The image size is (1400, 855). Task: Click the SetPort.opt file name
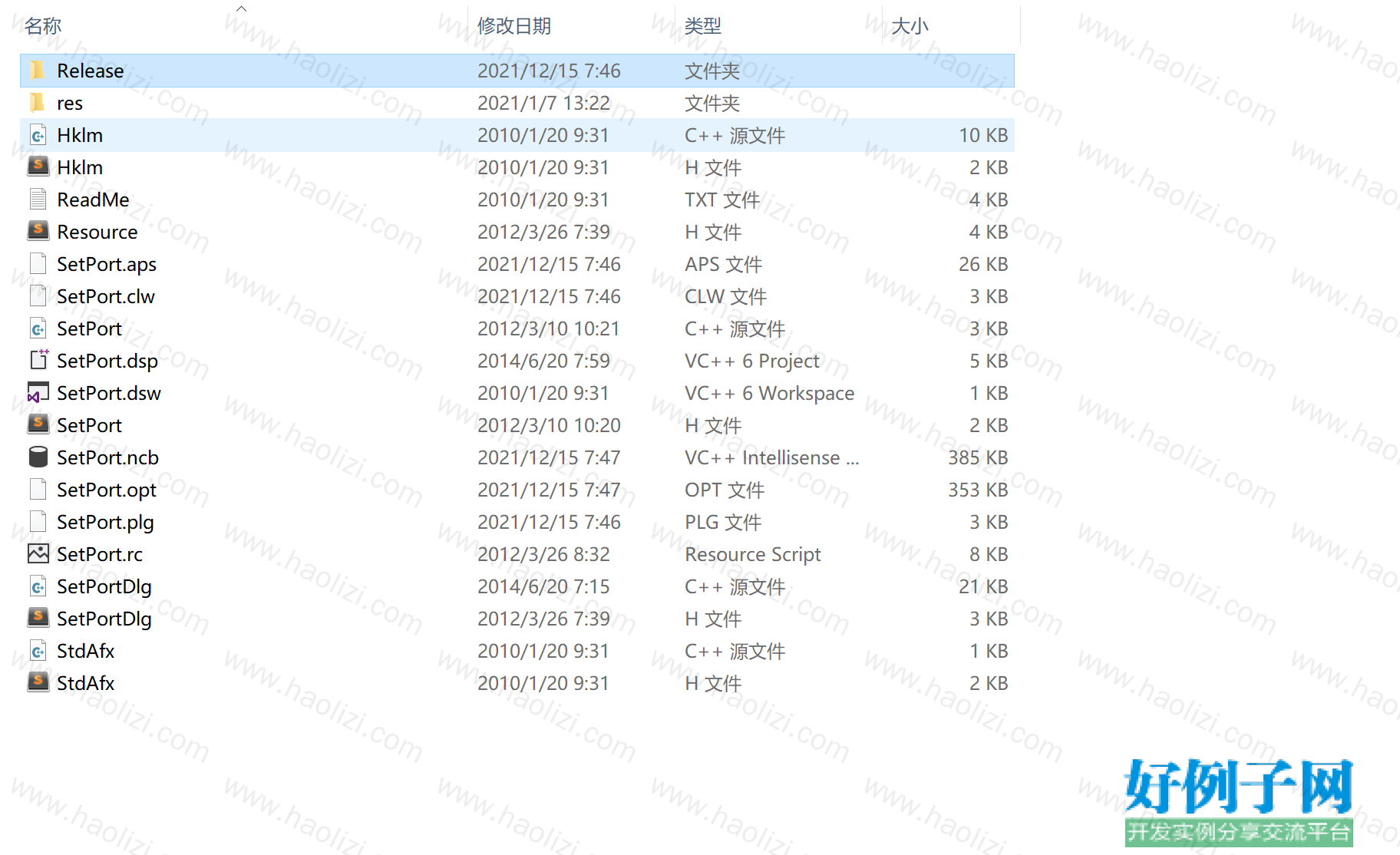107,490
